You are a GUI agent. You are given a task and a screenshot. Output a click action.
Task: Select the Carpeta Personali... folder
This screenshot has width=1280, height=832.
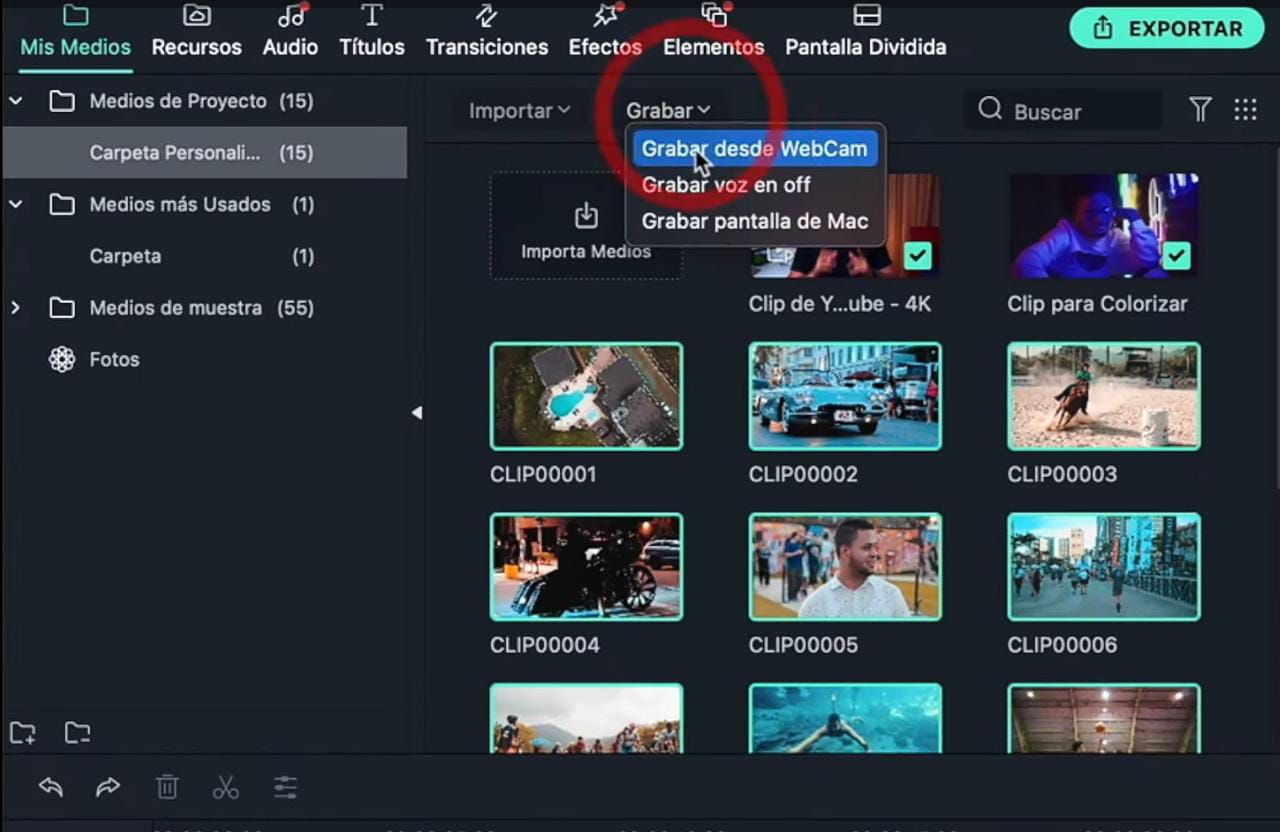(204, 153)
